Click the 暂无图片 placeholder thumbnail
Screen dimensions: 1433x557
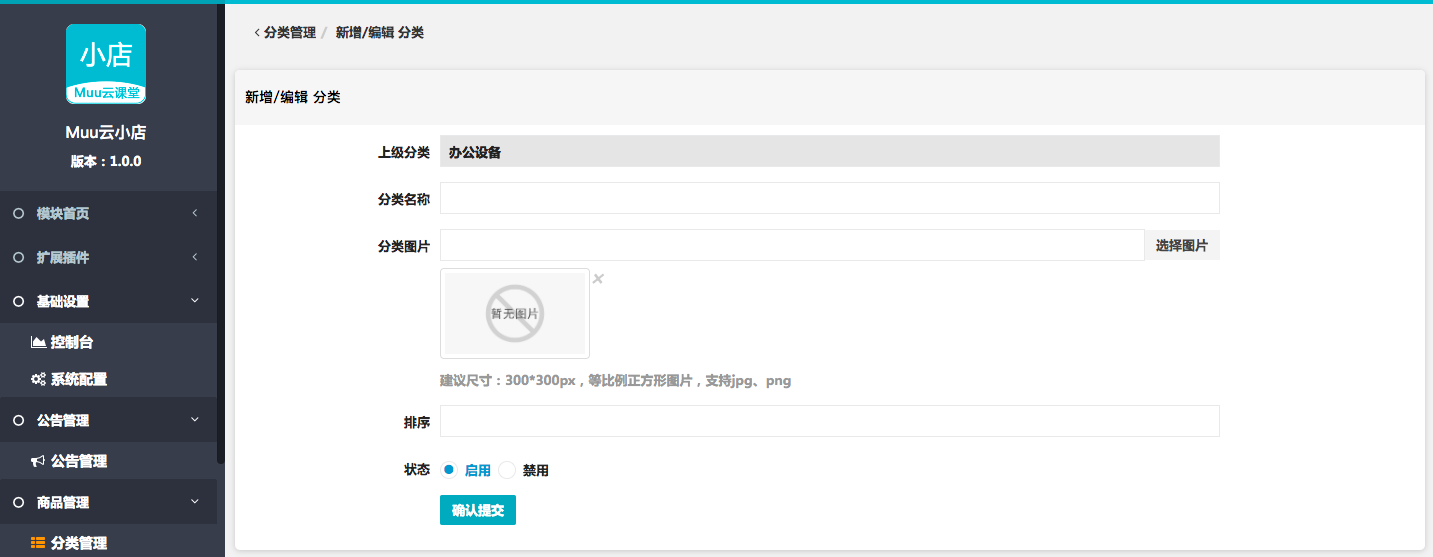(x=515, y=313)
